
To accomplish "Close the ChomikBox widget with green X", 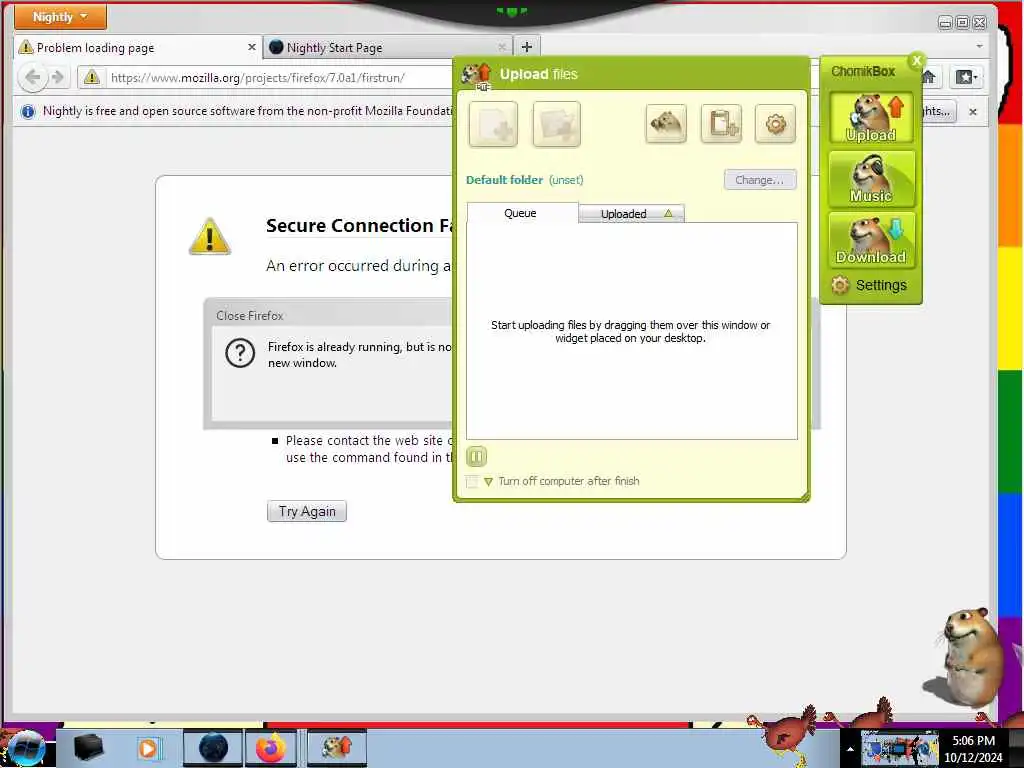I will click(916, 60).
